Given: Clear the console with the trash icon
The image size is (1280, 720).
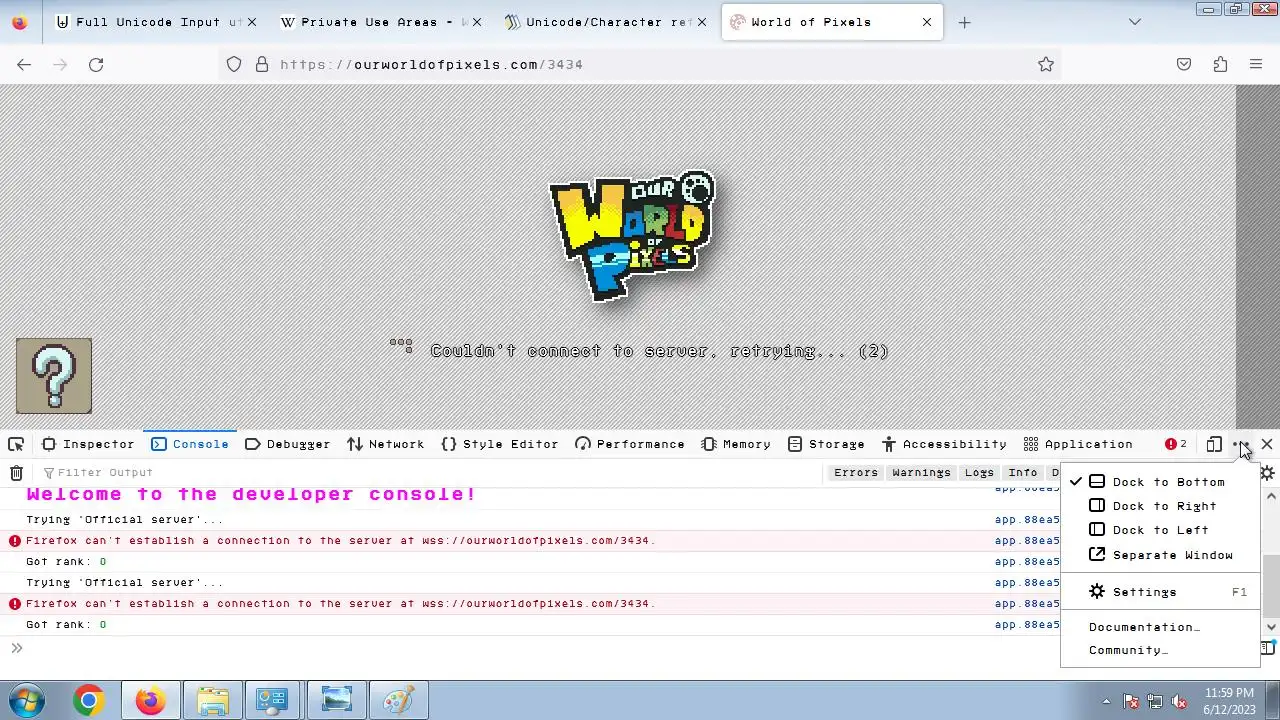Looking at the screenshot, I should pyautogui.click(x=16, y=473).
